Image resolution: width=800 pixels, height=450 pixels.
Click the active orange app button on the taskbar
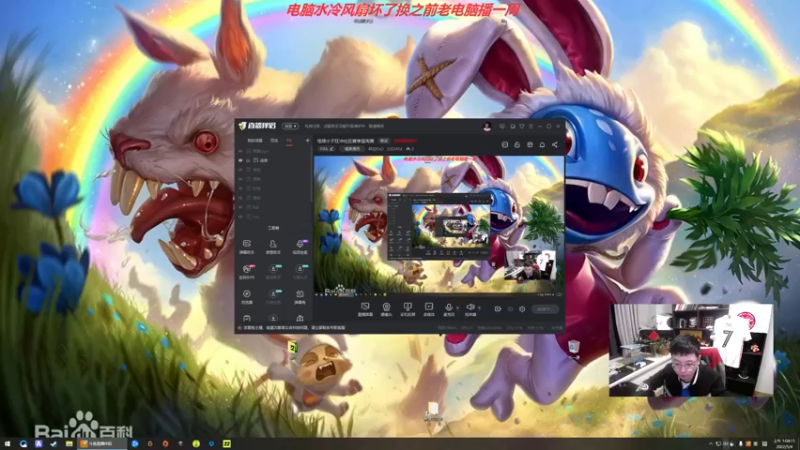pyautogui.click(x=102, y=444)
